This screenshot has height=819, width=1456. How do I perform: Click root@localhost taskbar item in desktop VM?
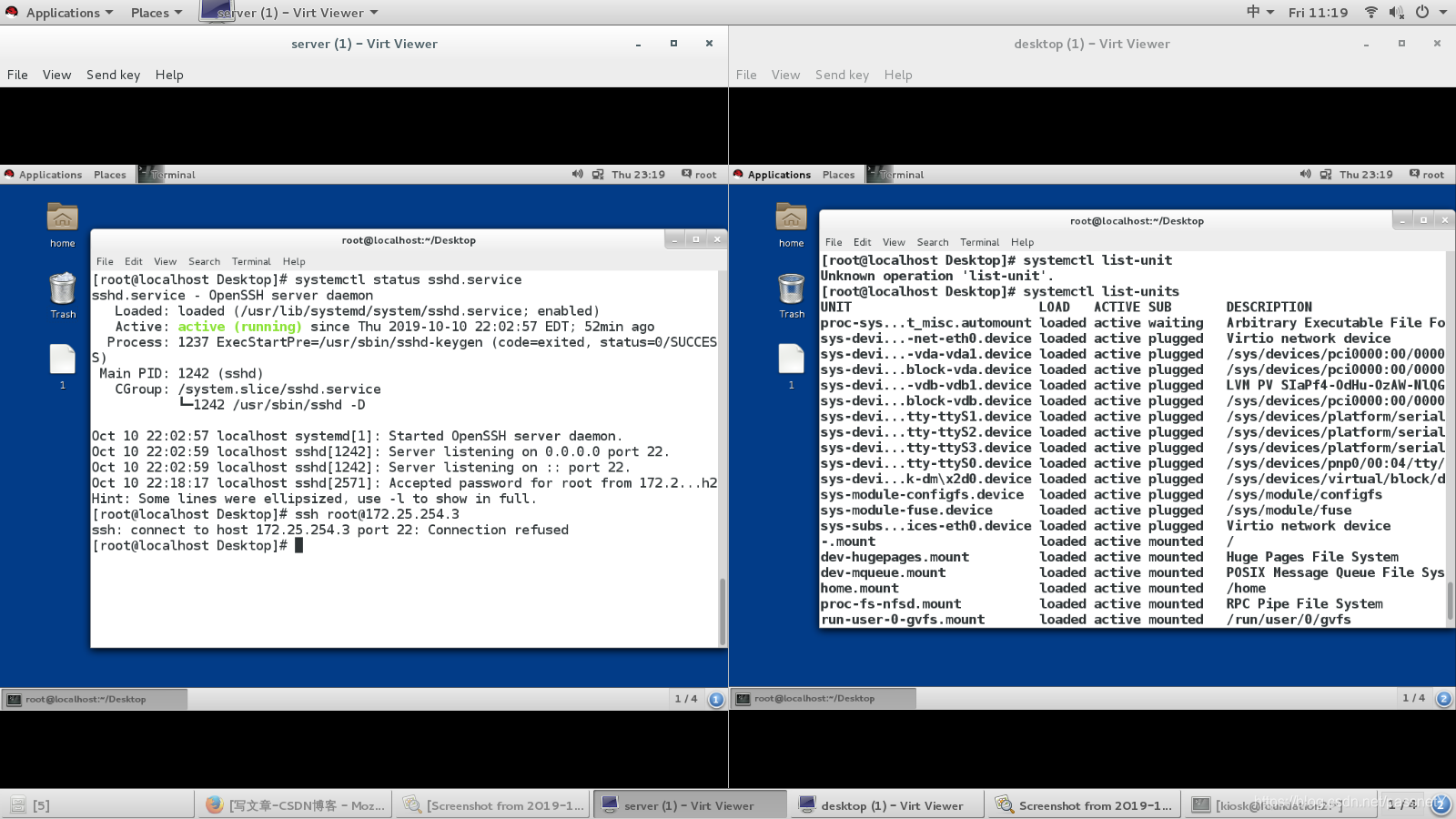click(823, 699)
